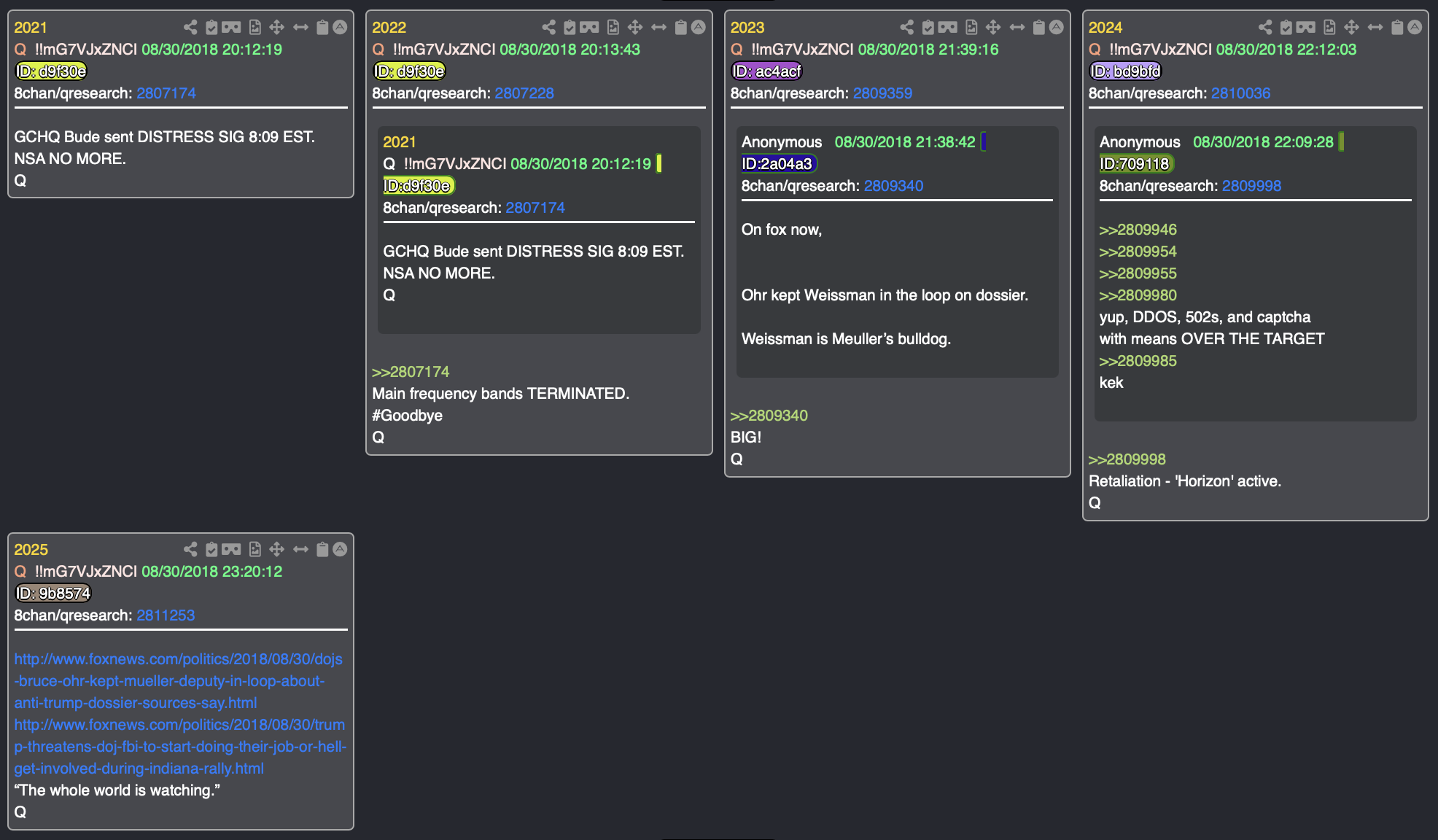Screen dimensions: 1438x840
Task: Follow reply reference >>2809998 above 'Retaliation'
Action: [1127, 459]
